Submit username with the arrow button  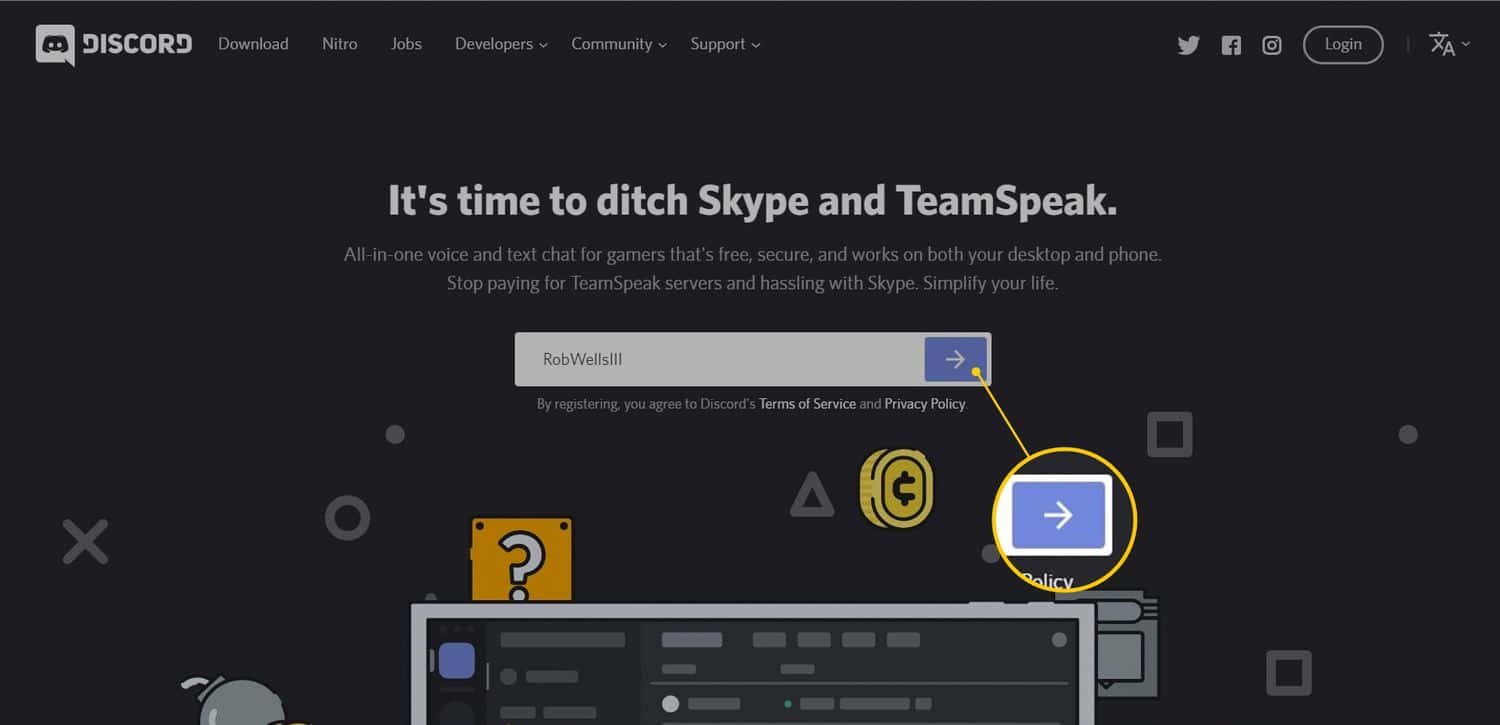pyautogui.click(x=955, y=359)
